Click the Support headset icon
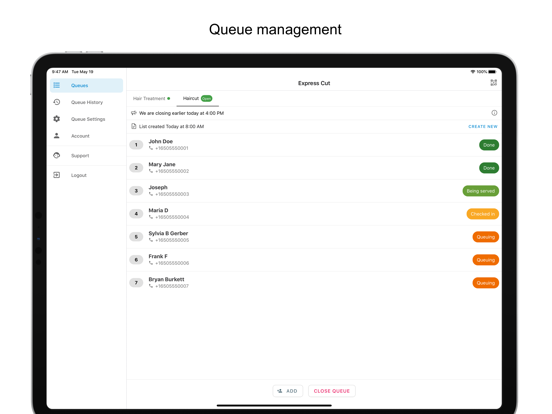This screenshot has height=414, width=552. 57,155
